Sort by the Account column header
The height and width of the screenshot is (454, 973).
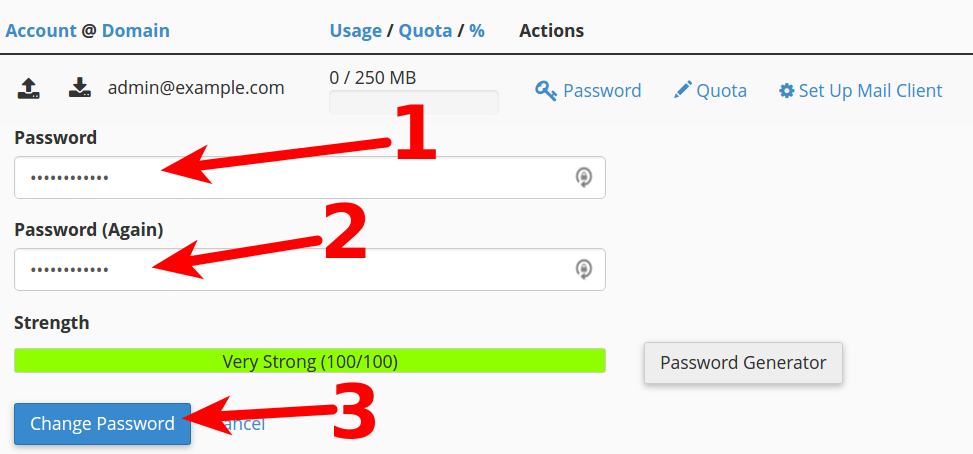[41, 30]
